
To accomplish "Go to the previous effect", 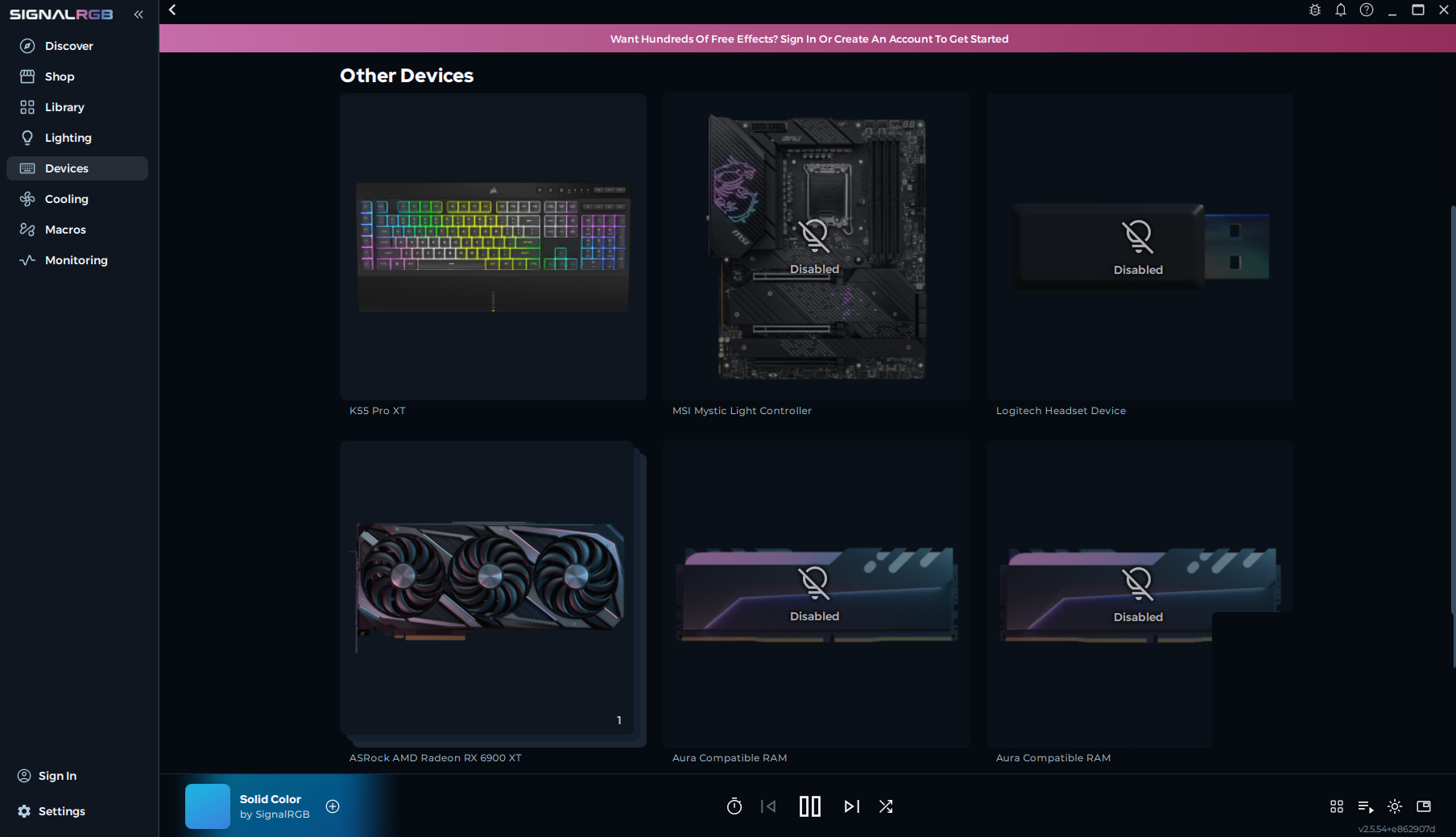I will [768, 806].
